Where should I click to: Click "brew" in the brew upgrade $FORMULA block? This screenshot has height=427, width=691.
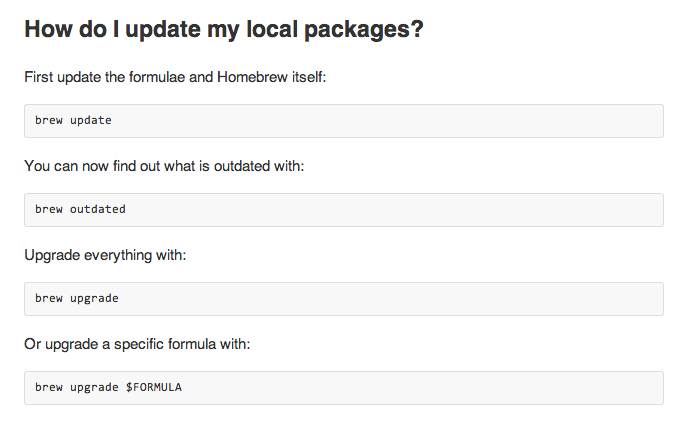coord(48,387)
